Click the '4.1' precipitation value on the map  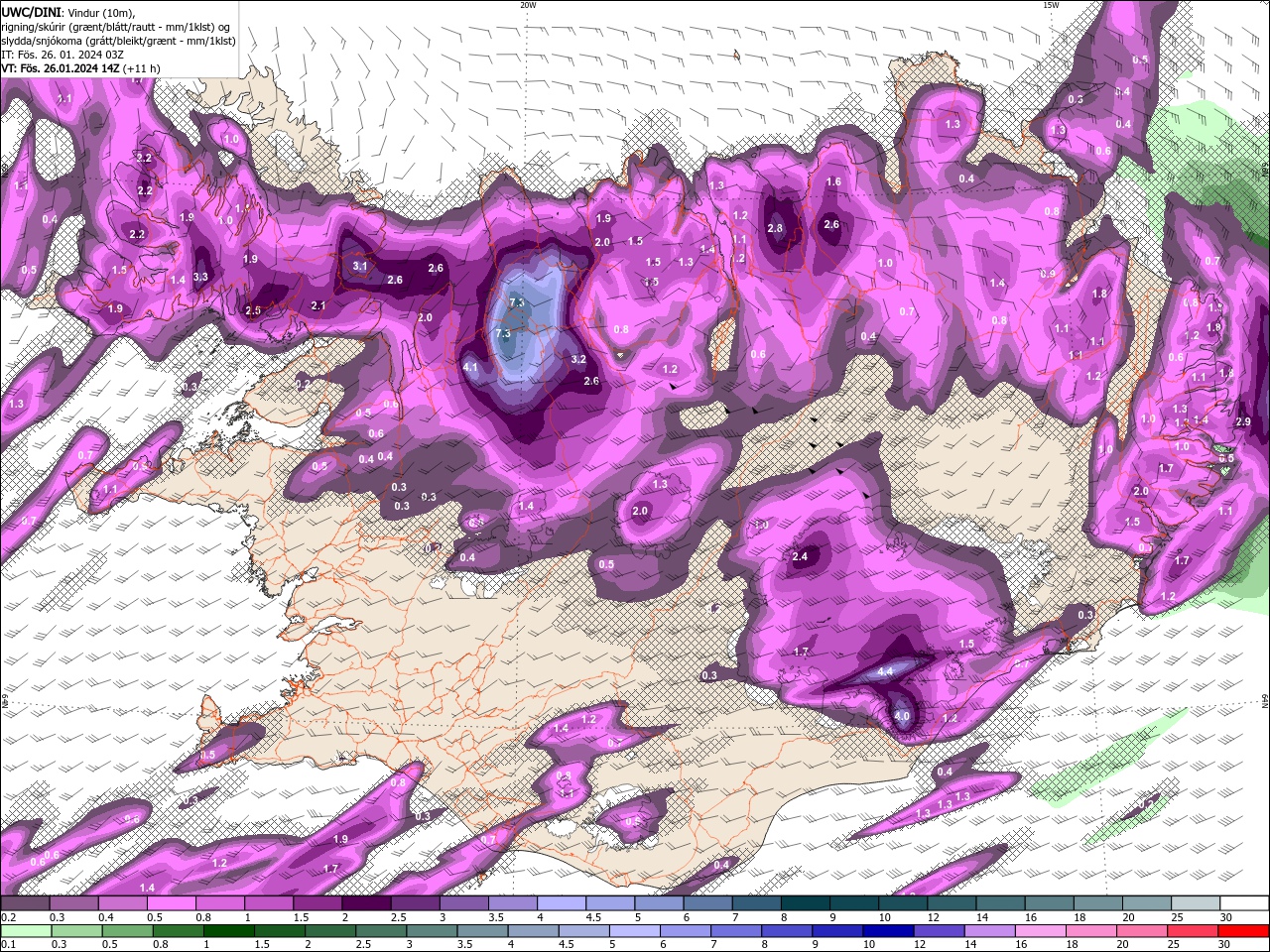click(471, 368)
